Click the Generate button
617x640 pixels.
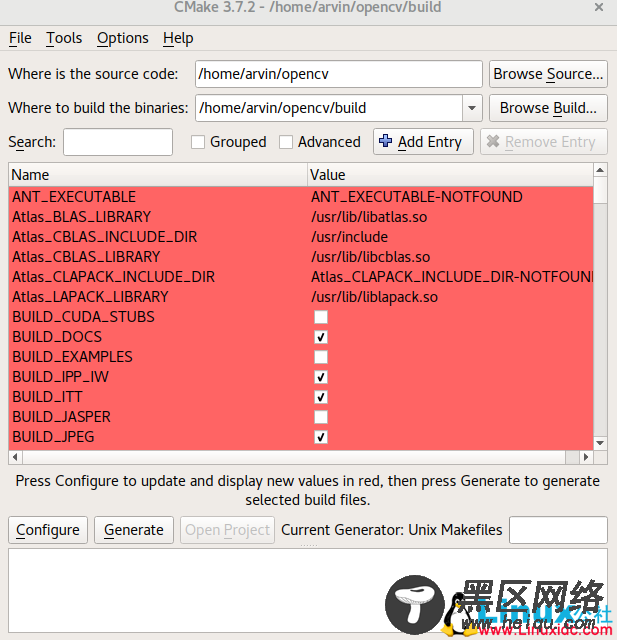[x=134, y=530]
